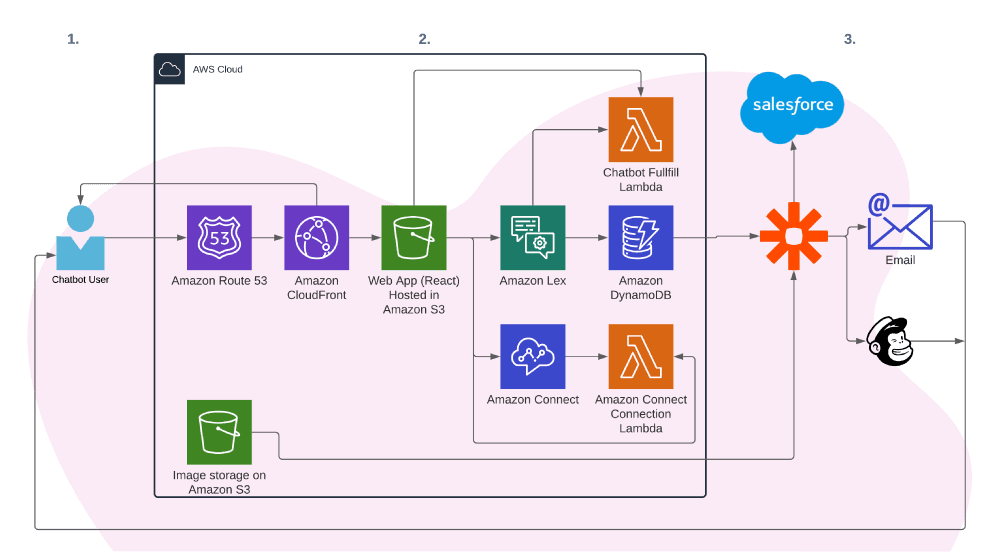Click the Chatbot User person icon
The image size is (1000, 555).
[80, 238]
